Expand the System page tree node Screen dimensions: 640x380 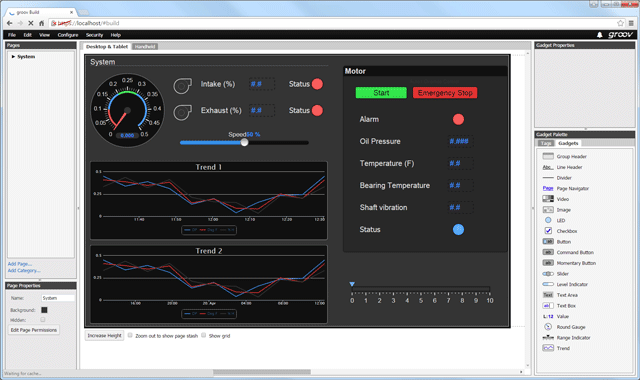13,57
